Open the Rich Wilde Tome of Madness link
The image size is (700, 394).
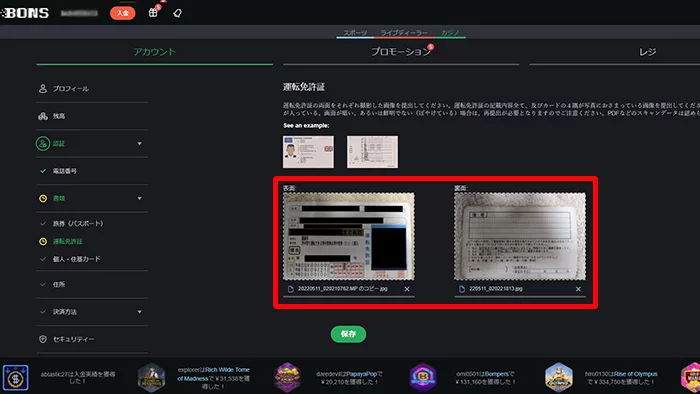click(213, 374)
